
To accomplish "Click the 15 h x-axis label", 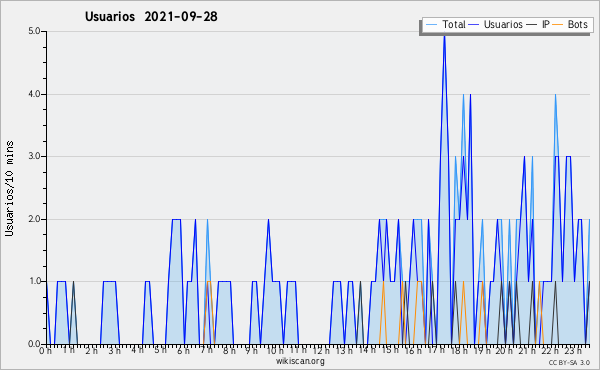I will click(390, 351).
